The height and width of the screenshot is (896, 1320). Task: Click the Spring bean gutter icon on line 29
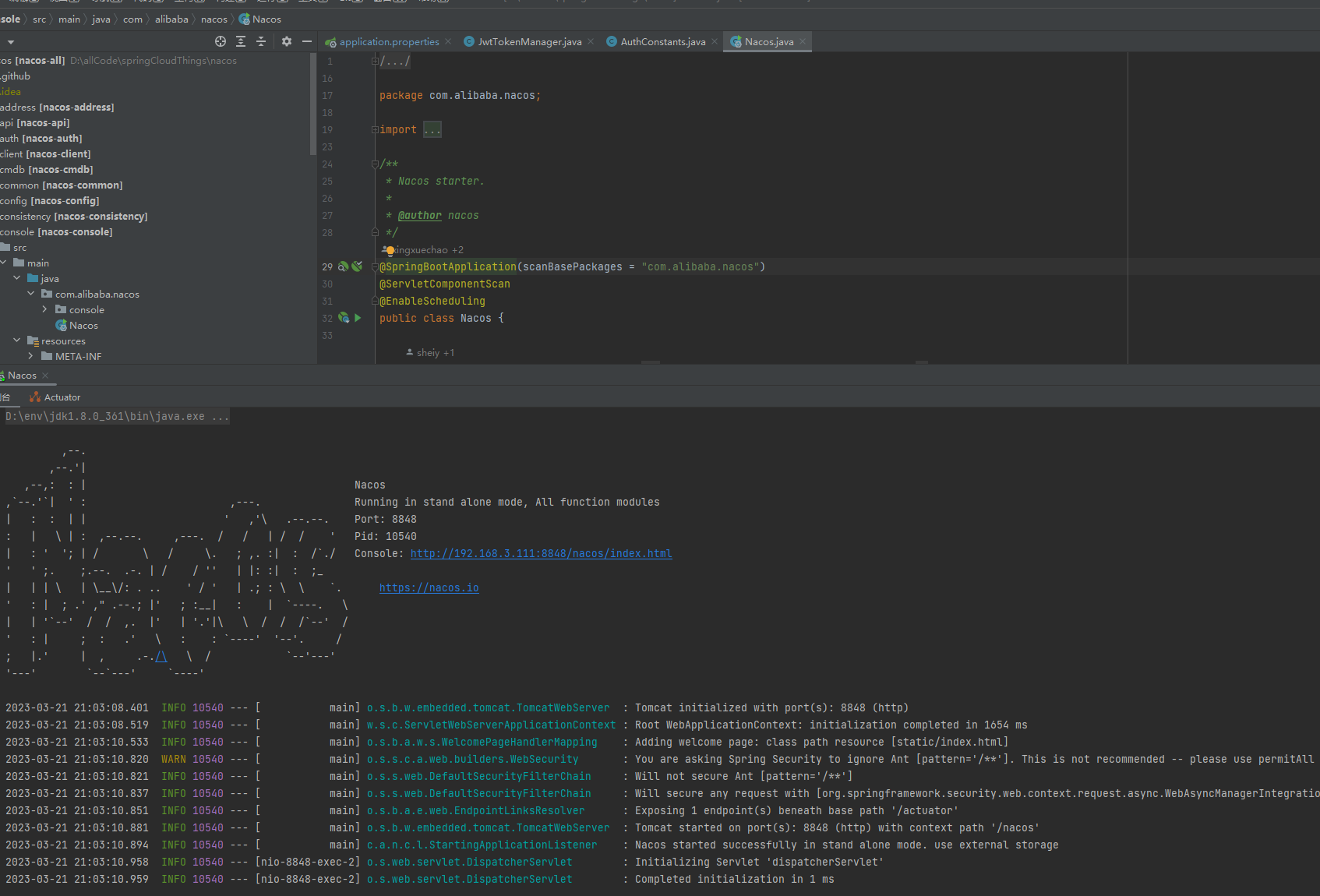point(343,266)
